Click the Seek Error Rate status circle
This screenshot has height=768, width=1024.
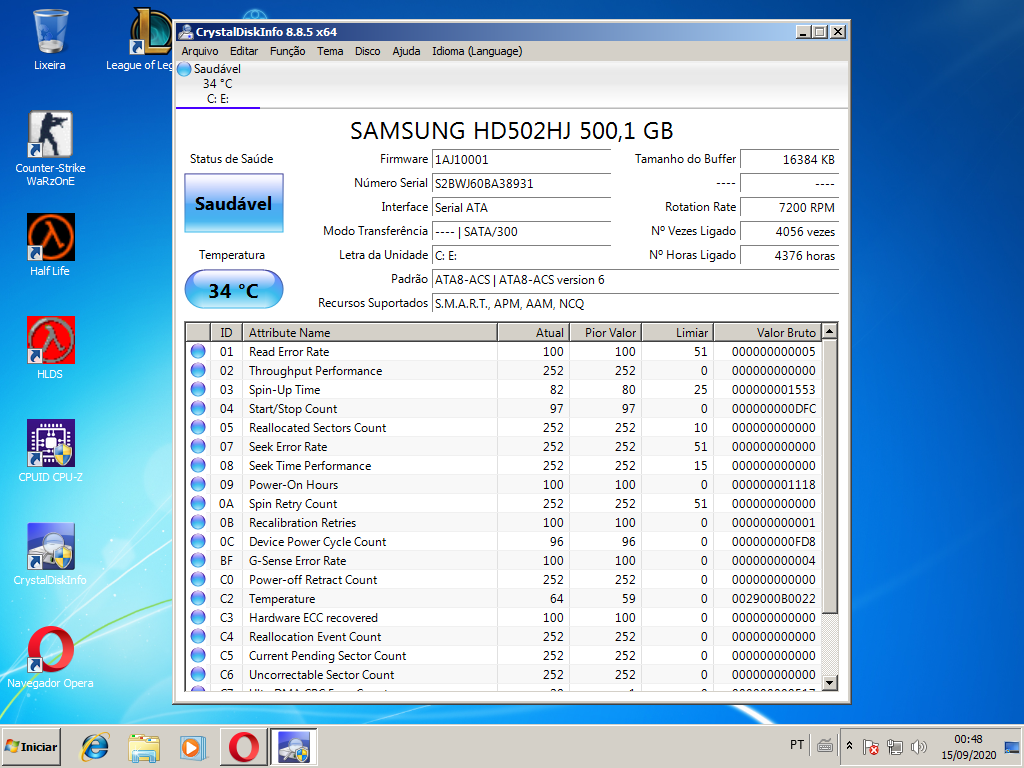pos(198,446)
